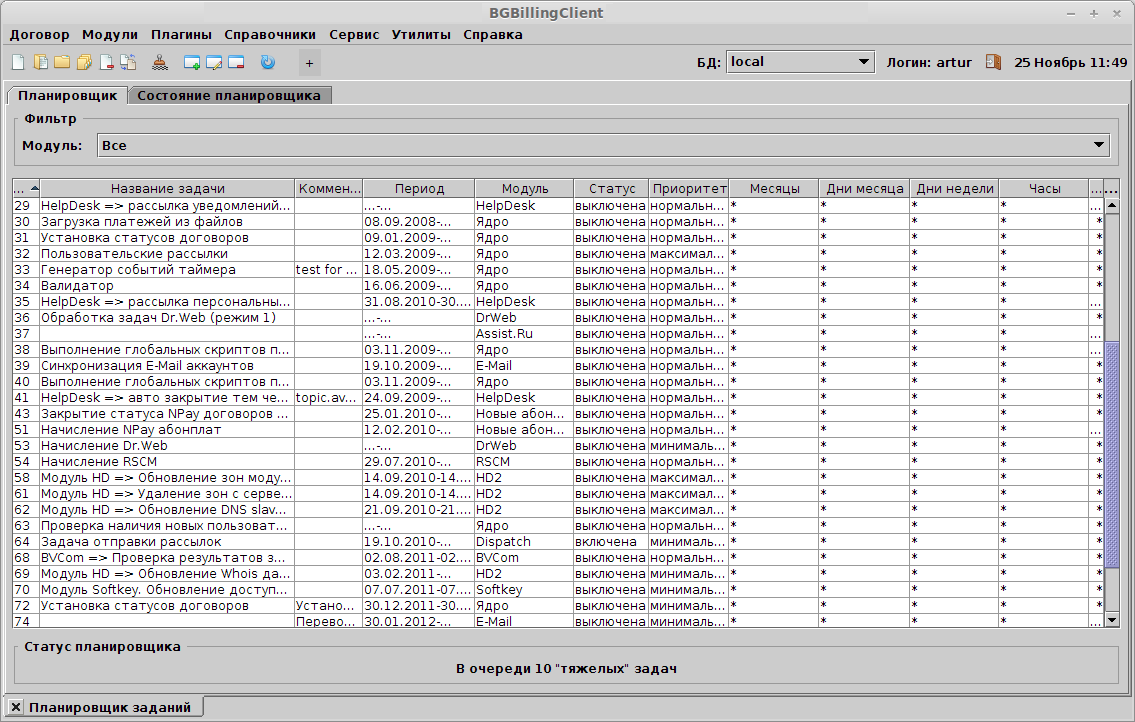The image size is (1135, 722).
Task: Click the document-with-arrows transfer icon
Action: (128, 62)
